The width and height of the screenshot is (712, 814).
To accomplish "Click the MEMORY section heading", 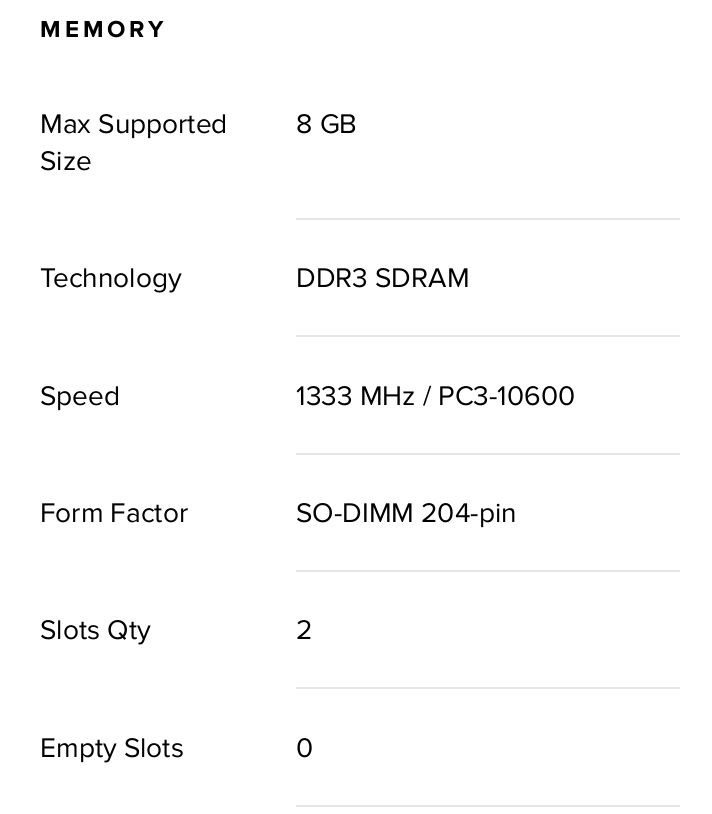I will point(102,29).
